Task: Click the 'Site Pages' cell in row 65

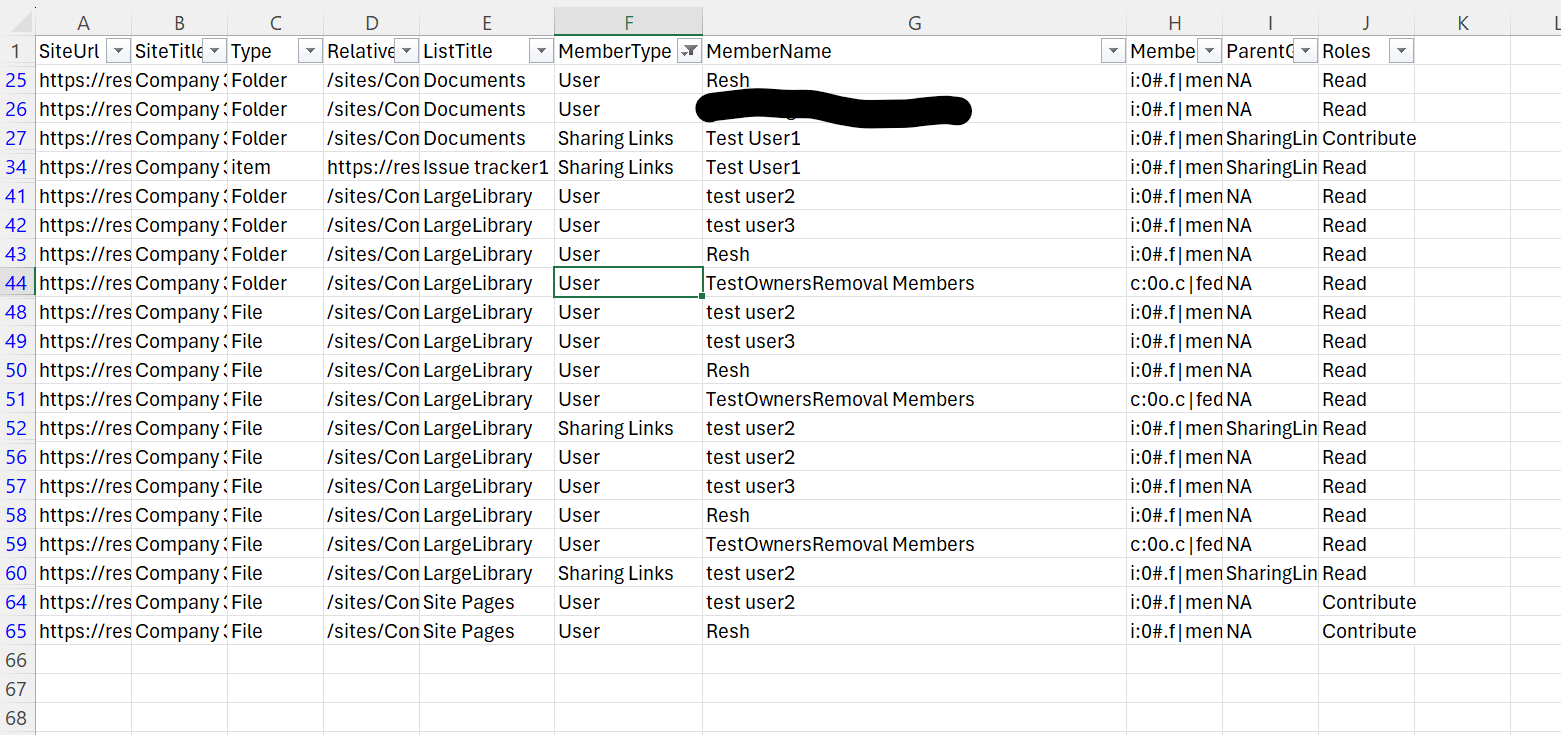Action: pos(487,631)
